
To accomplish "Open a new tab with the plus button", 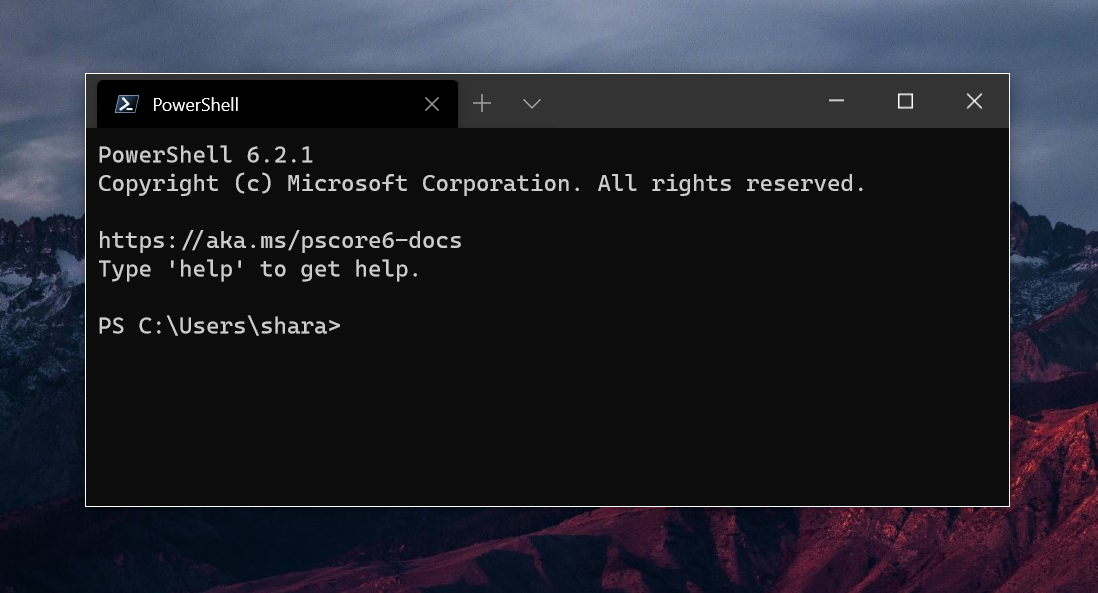I will click(x=482, y=104).
